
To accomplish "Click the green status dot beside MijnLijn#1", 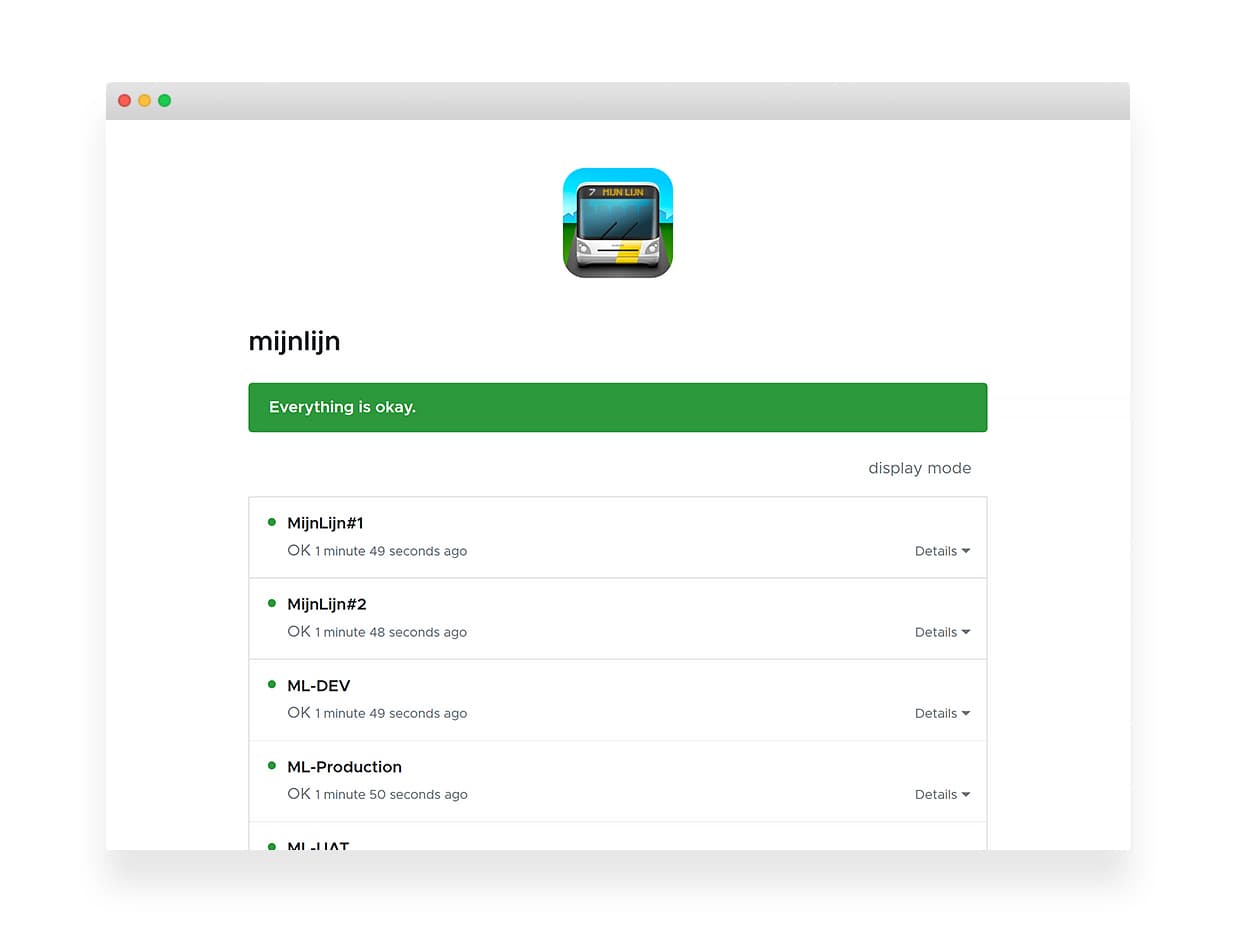I will pos(271,521).
